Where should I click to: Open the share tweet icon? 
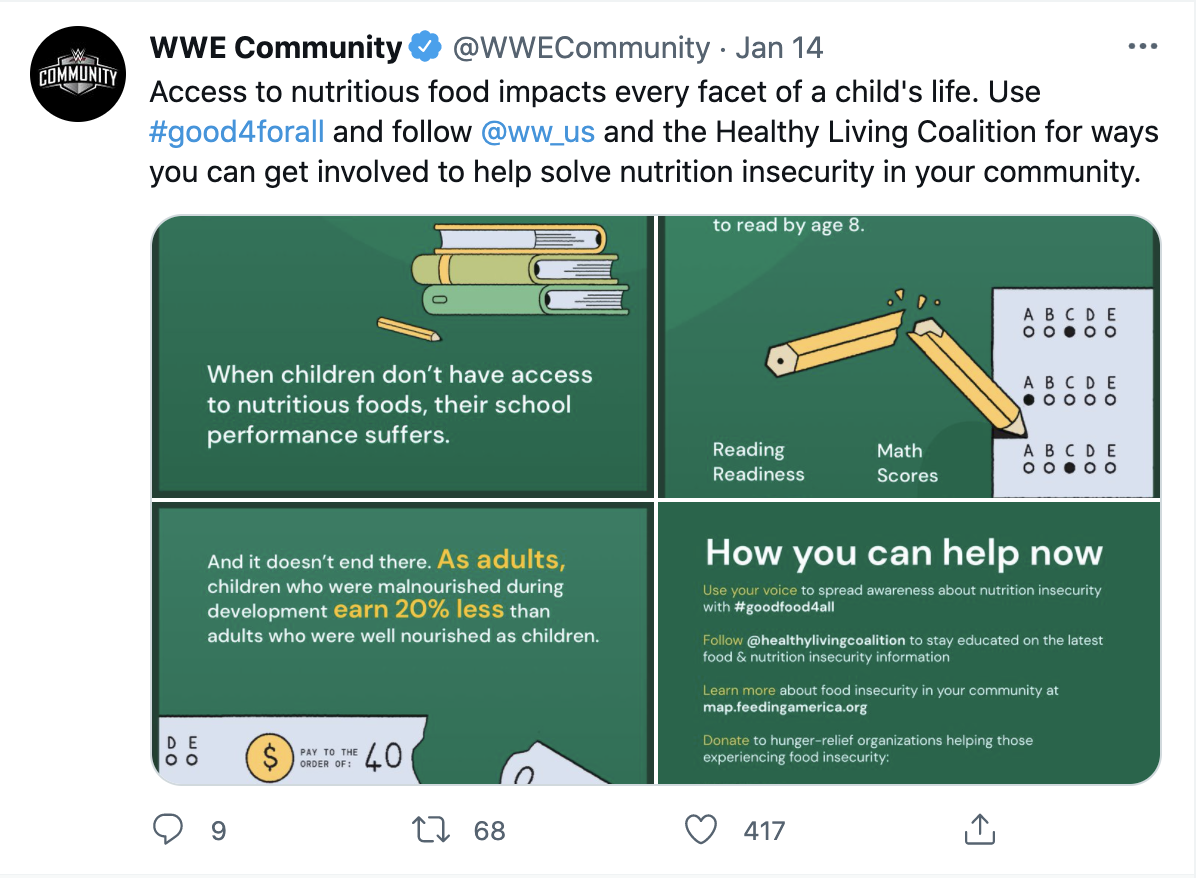click(x=978, y=828)
